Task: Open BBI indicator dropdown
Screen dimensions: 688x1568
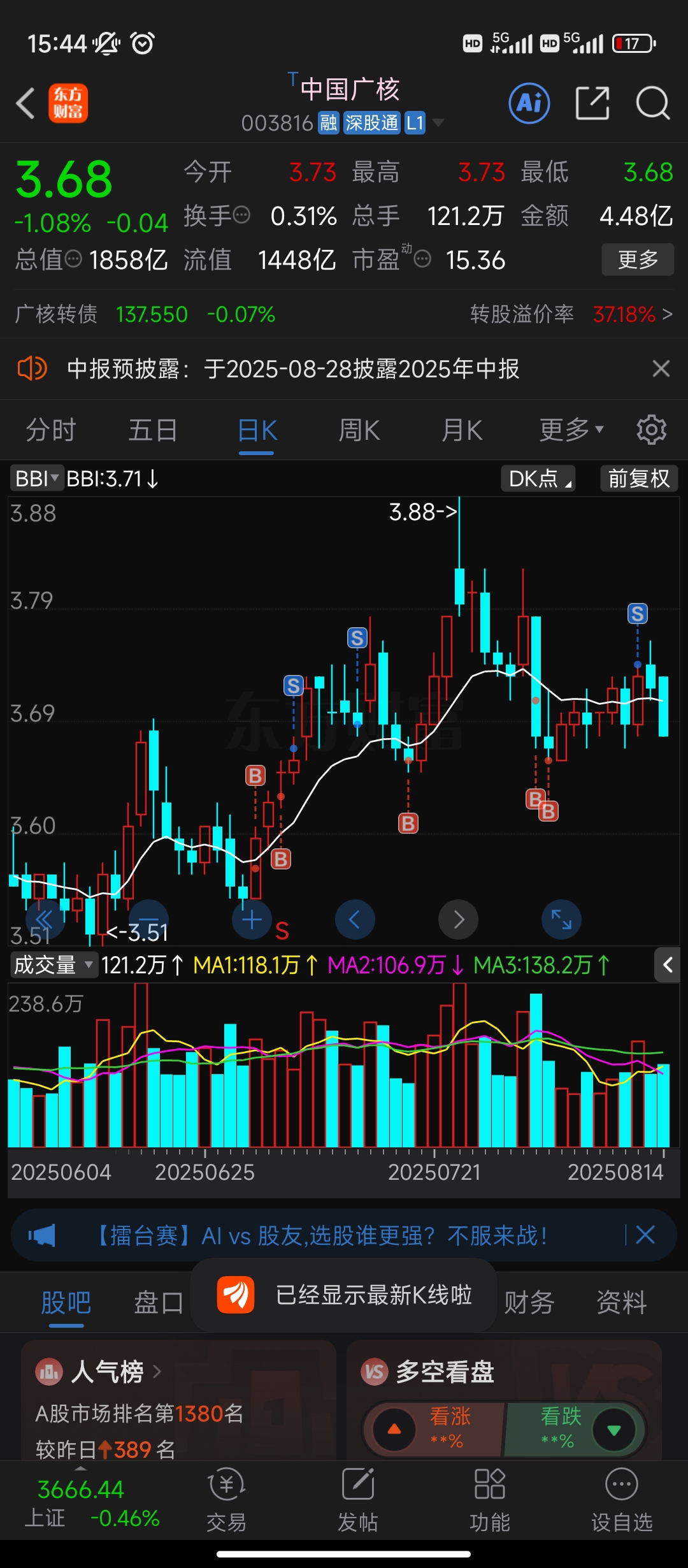Action: coord(37,478)
